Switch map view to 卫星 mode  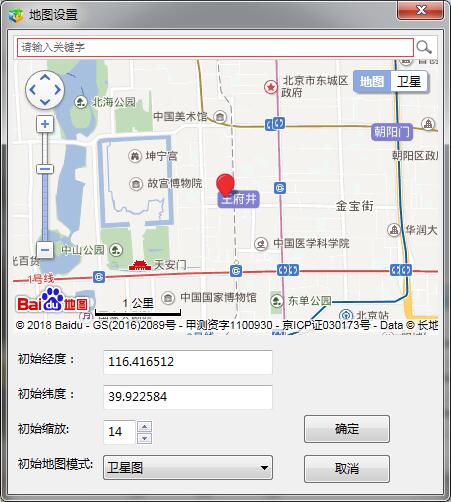(x=409, y=81)
